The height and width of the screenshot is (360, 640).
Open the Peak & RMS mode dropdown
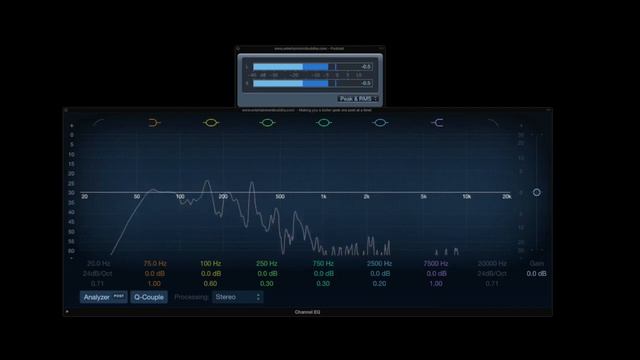358,99
